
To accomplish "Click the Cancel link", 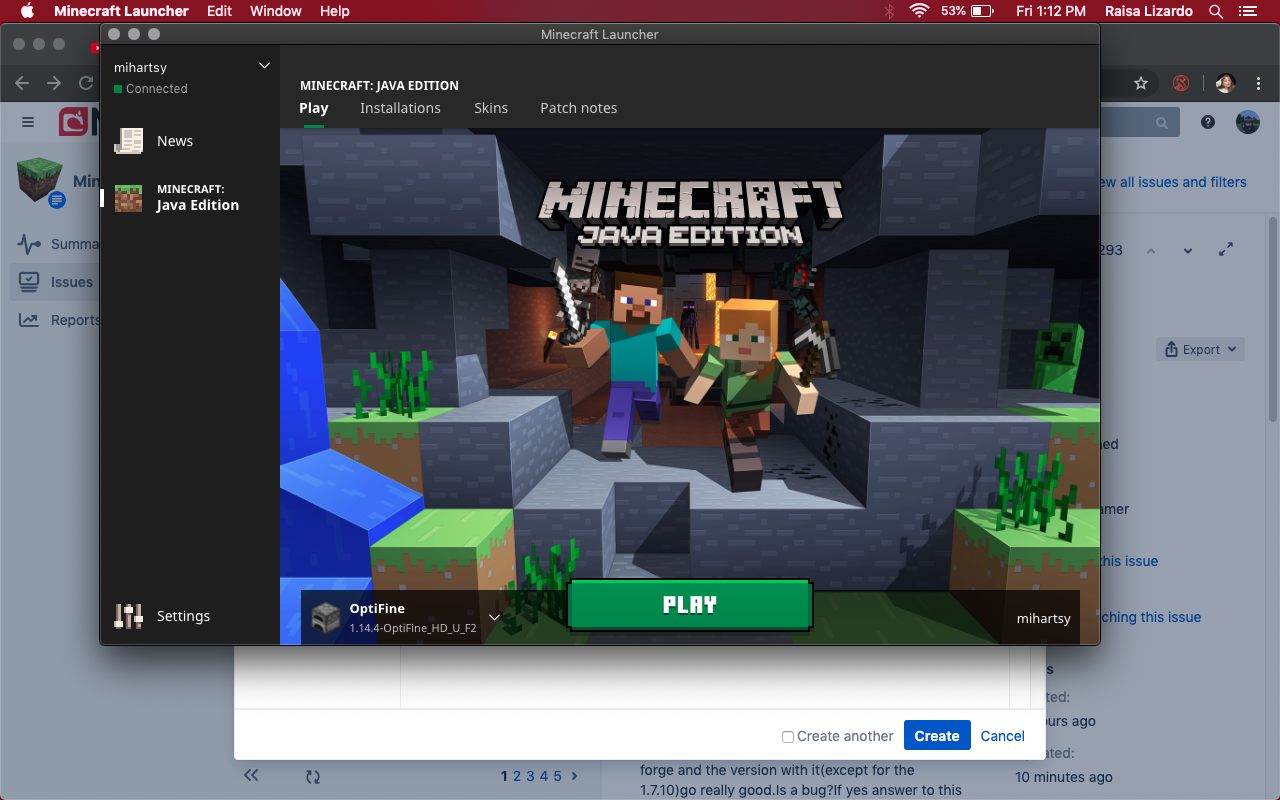I will click(x=1002, y=736).
